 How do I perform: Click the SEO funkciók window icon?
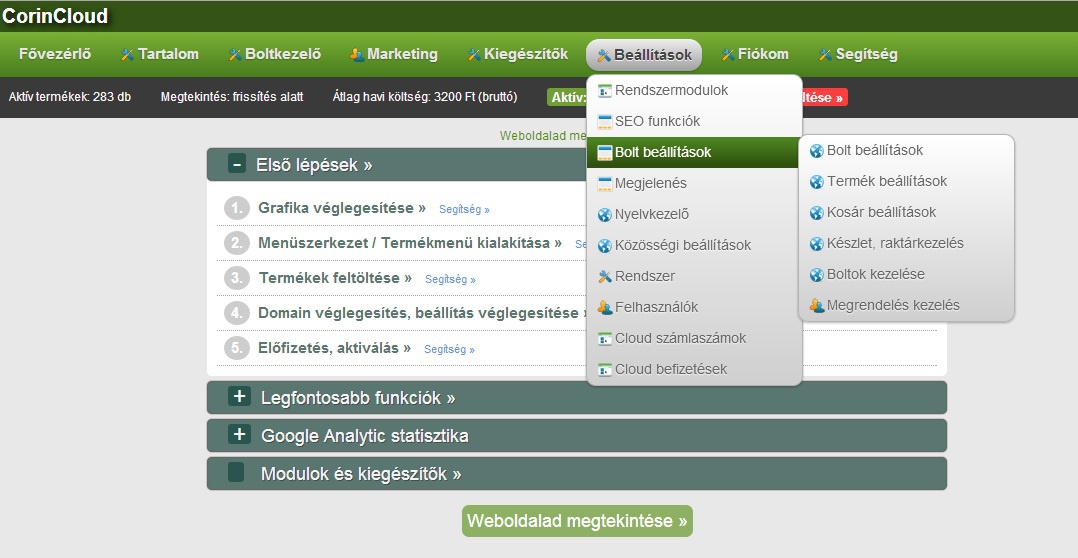(604, 122)
